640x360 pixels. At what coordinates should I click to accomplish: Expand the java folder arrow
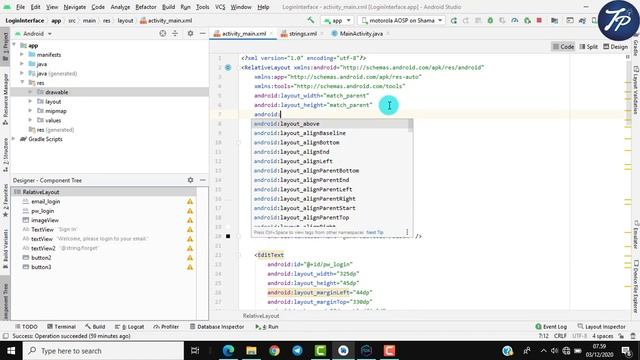click(x=22, y=64)
